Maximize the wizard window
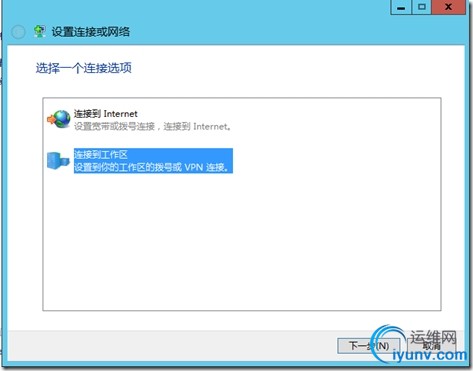The height and width of the screenshot is (371, 473). [x=422, y=7]
